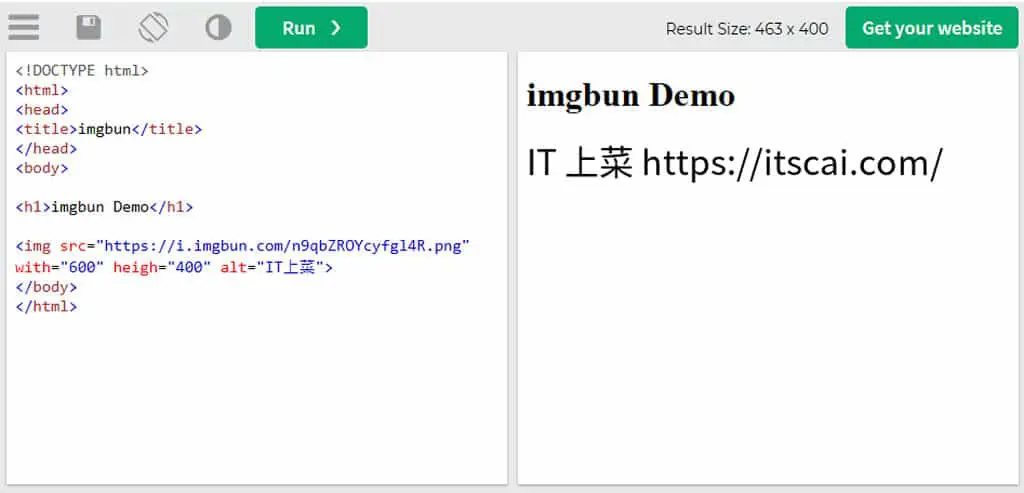Image resolution: width=1024 pixels, height=493 pixels.
Task: Place the cursor in the DOCTYPE html line
Action: coord(82,71)
